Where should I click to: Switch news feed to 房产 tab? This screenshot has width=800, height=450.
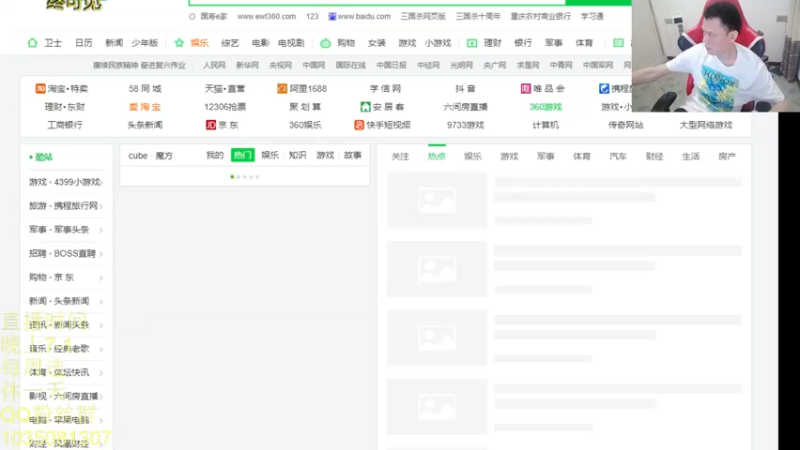click(x=727, y=156)
